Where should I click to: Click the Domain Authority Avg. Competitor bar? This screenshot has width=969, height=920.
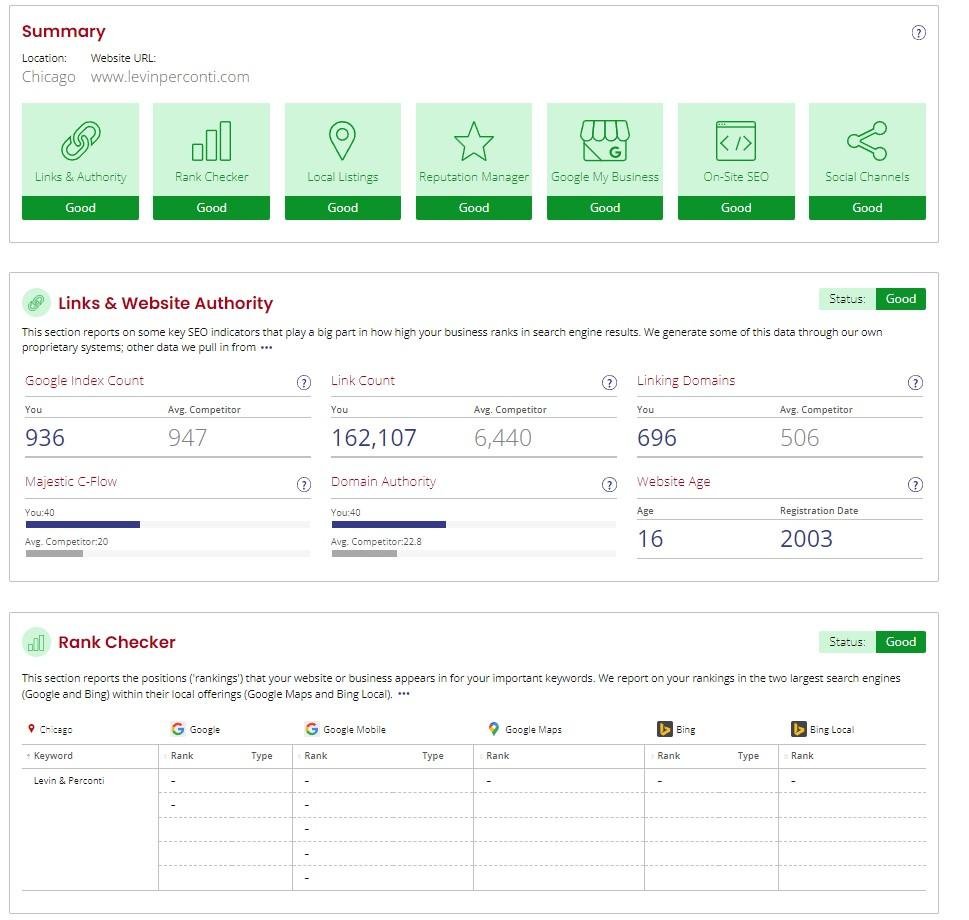pyautogui.click(x=364, y=554)
